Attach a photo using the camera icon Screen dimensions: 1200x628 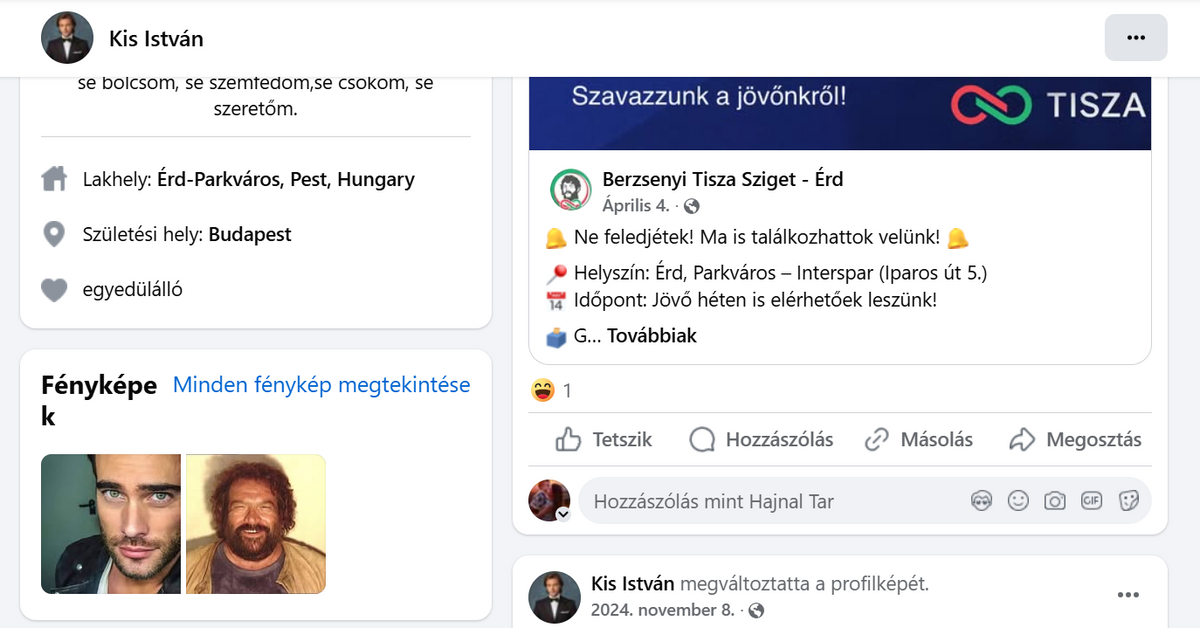[1055, 501]
